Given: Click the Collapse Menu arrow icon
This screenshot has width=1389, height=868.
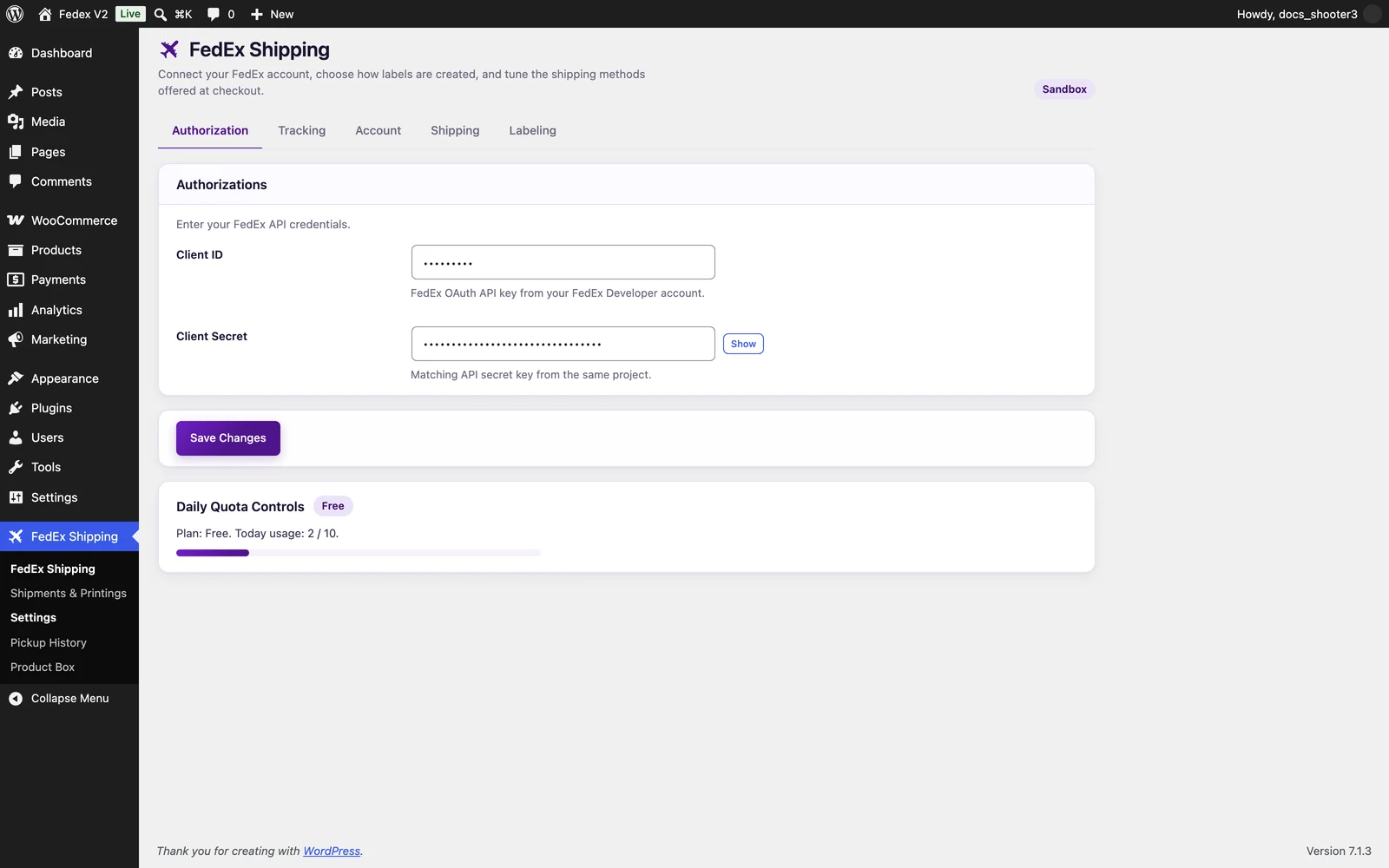Looking at the screenshot, I should (x=16, y=699).
